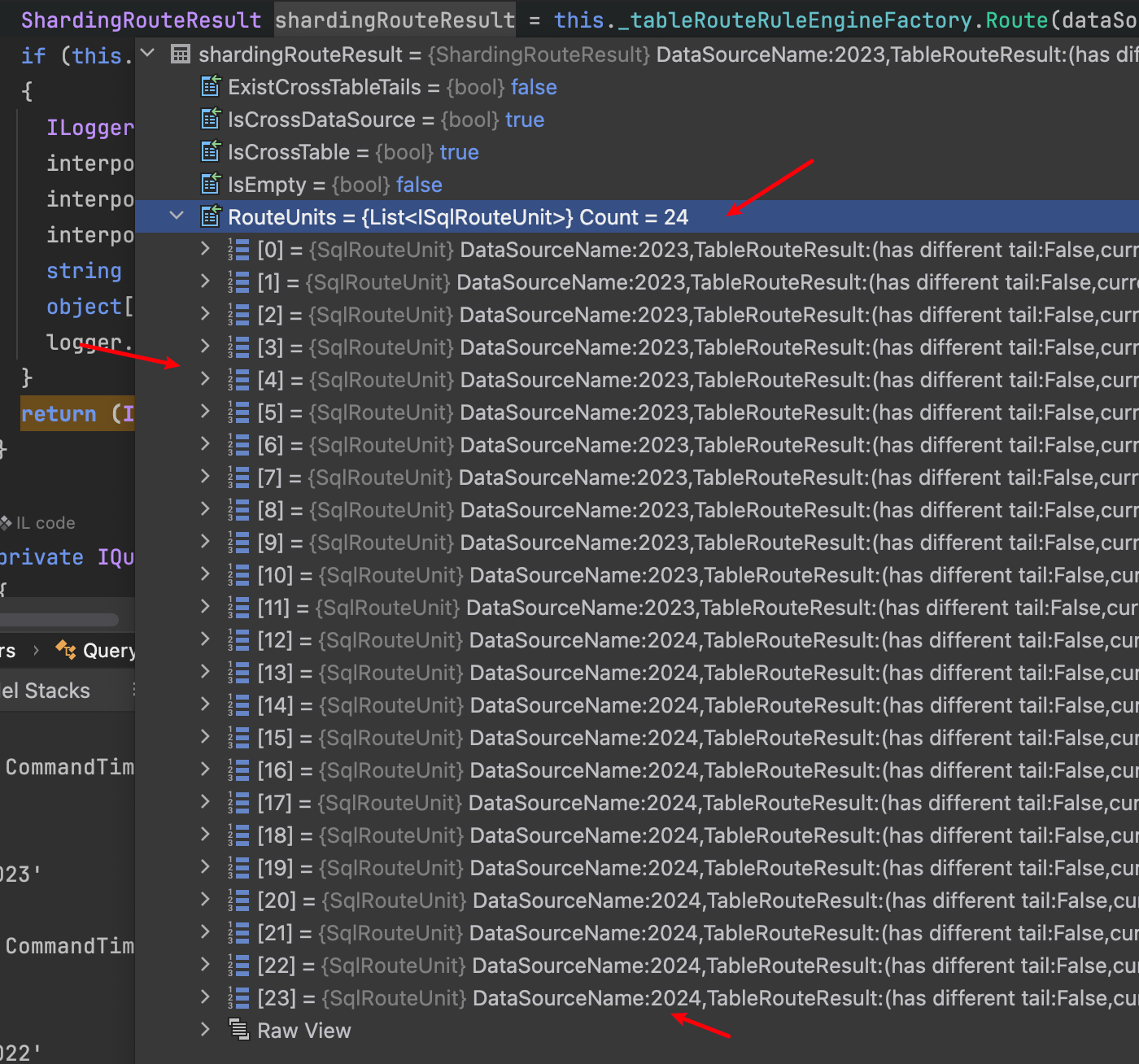Click list item icon of element [0]
Image resolution: width=1139 pixels, height=1064 pixels.
coord(238,249)
